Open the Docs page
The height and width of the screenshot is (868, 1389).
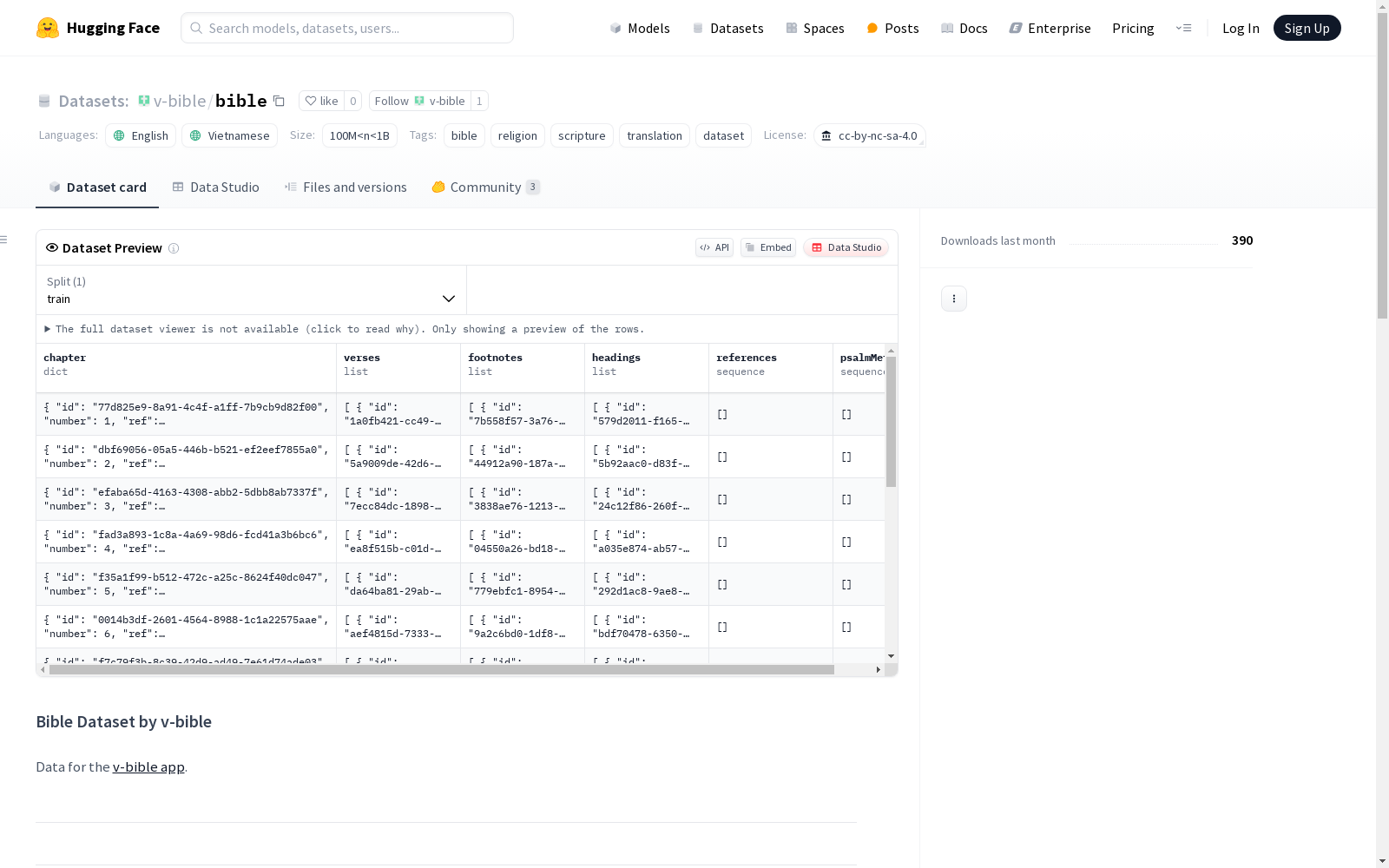click(964, 28)
